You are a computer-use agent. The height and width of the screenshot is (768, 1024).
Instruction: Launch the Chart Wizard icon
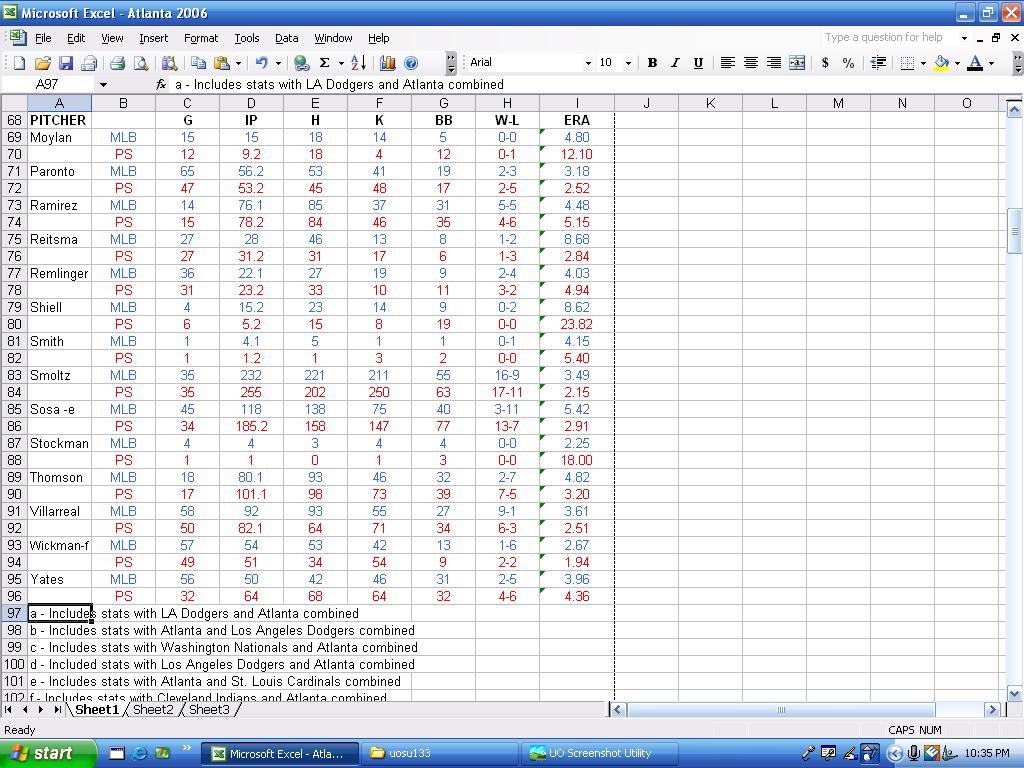pos(388,63)
